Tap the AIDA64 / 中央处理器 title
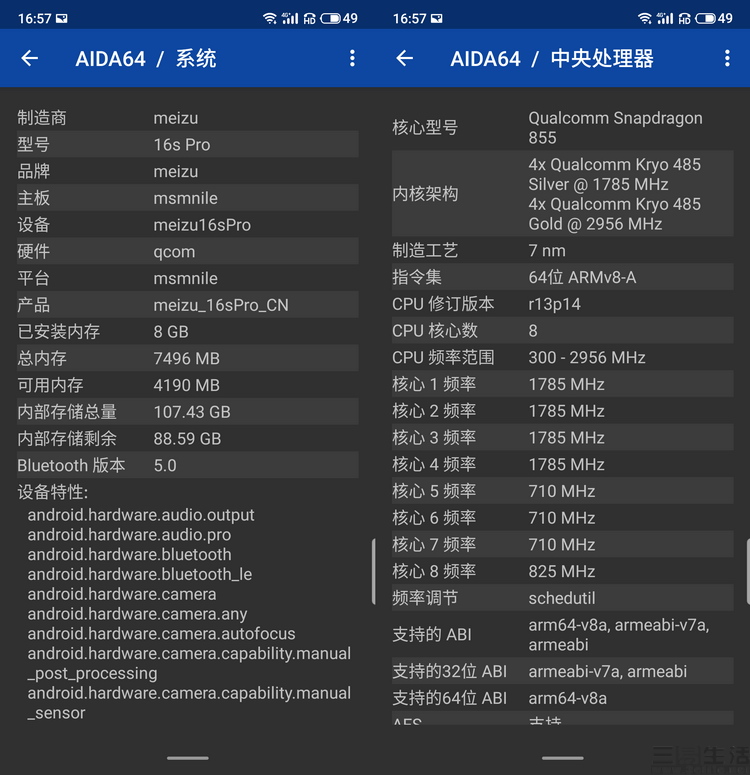750x775 pixels. [552, 59]
